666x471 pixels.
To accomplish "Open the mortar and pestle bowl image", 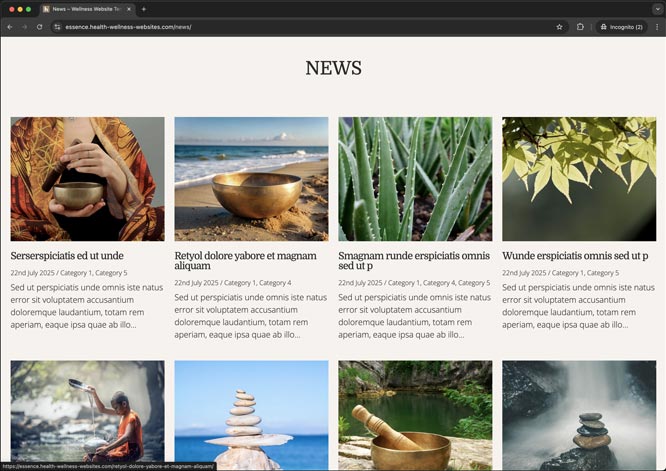I will 415,414.
